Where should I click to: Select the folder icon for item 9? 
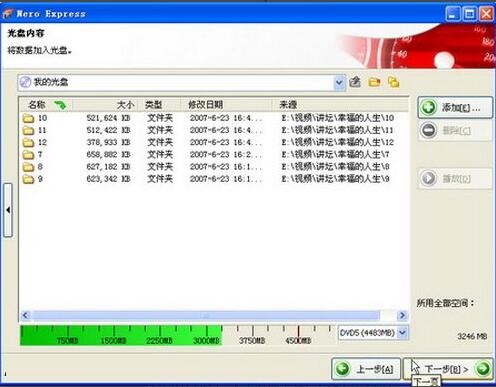[28, 179]
